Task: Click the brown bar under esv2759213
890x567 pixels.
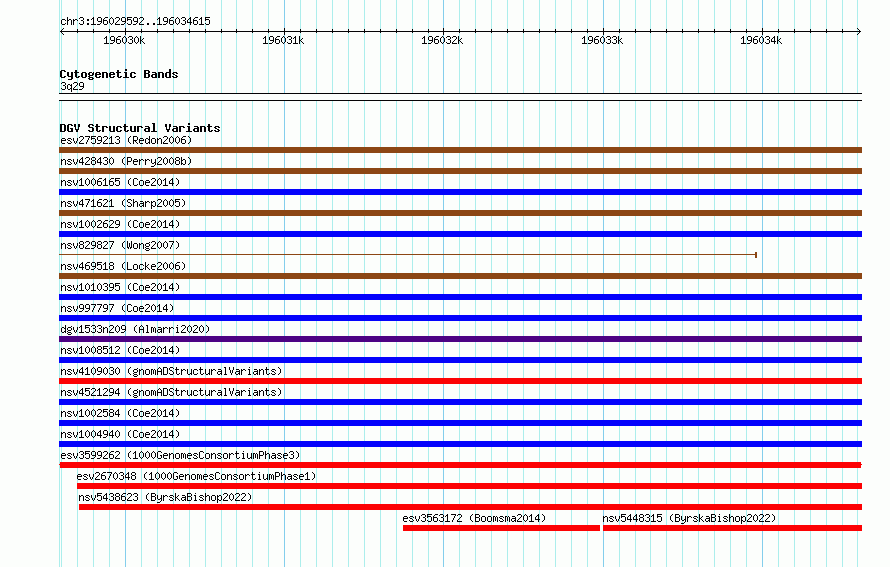Action: 460,150
